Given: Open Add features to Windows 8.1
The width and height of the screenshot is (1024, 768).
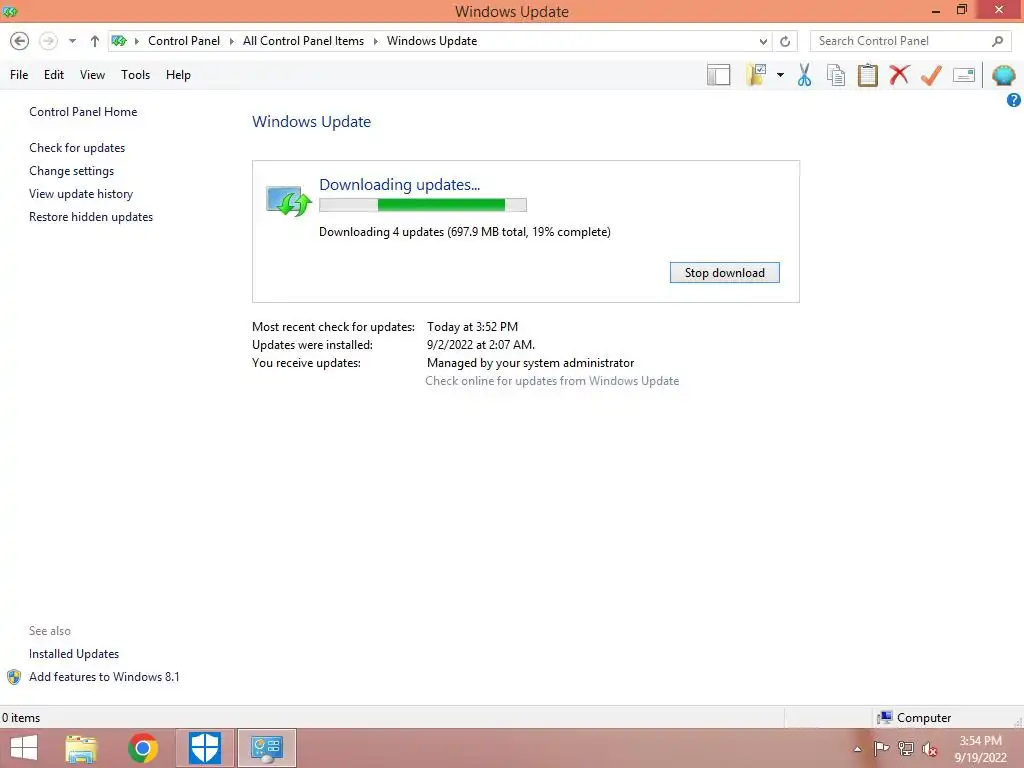Looking at the screenshot, I should coord(104,677).
